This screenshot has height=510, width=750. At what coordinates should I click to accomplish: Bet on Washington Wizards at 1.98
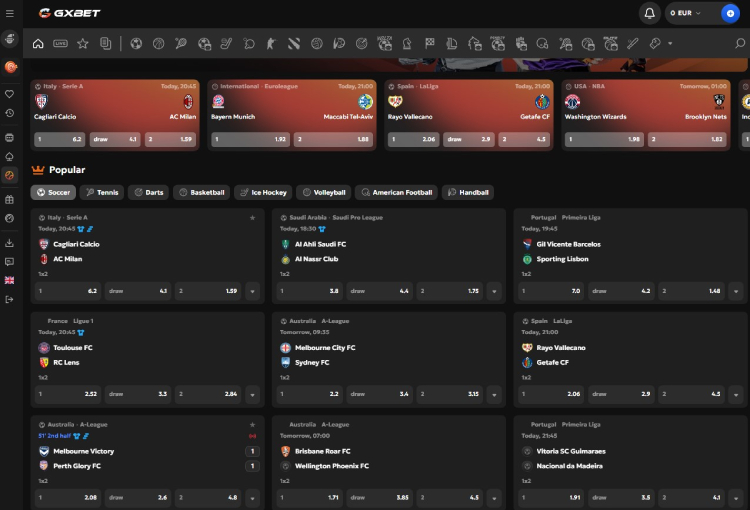click(x=605, y=139)
